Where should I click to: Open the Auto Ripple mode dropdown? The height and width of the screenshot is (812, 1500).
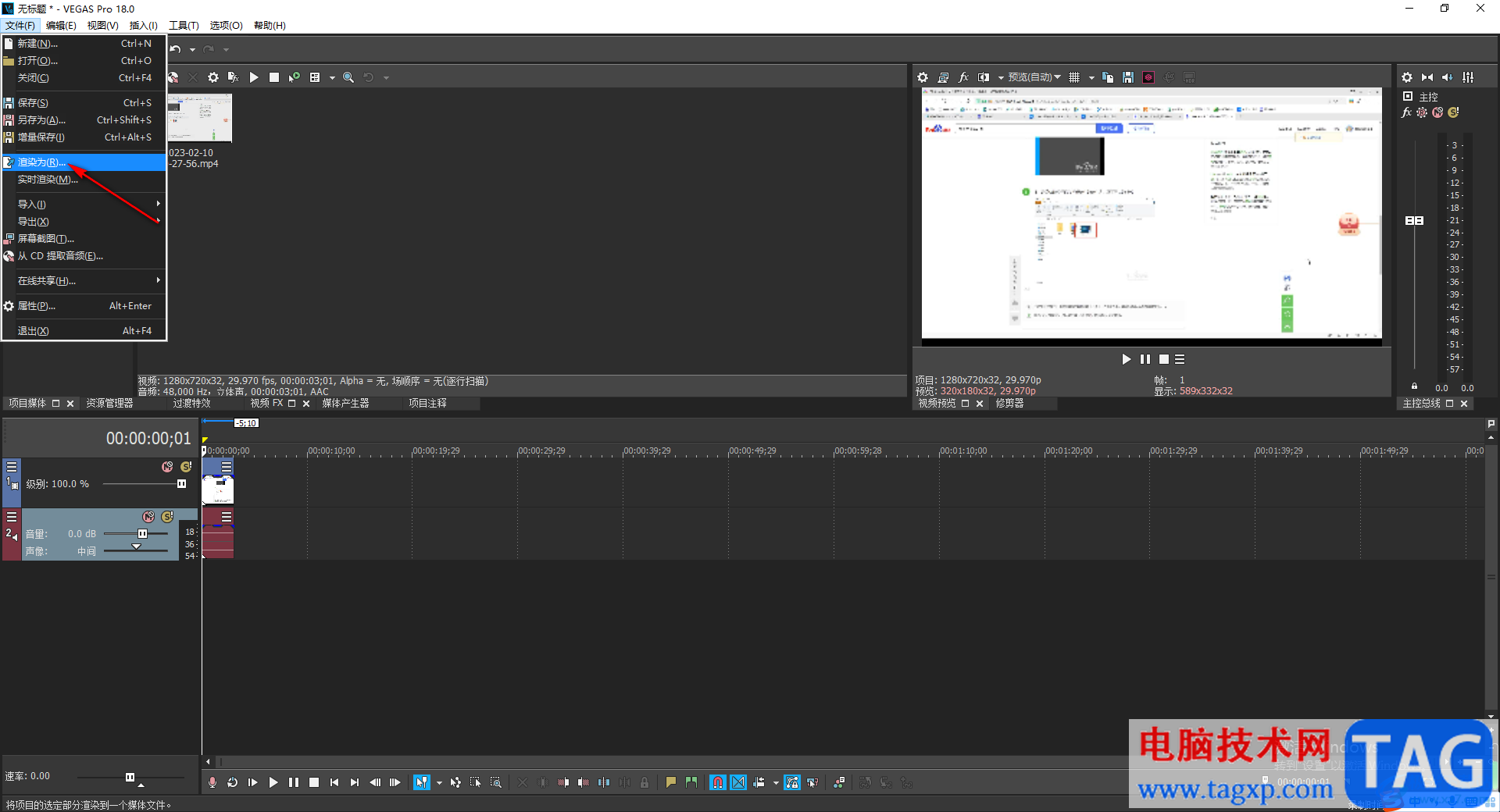[776, 782]
